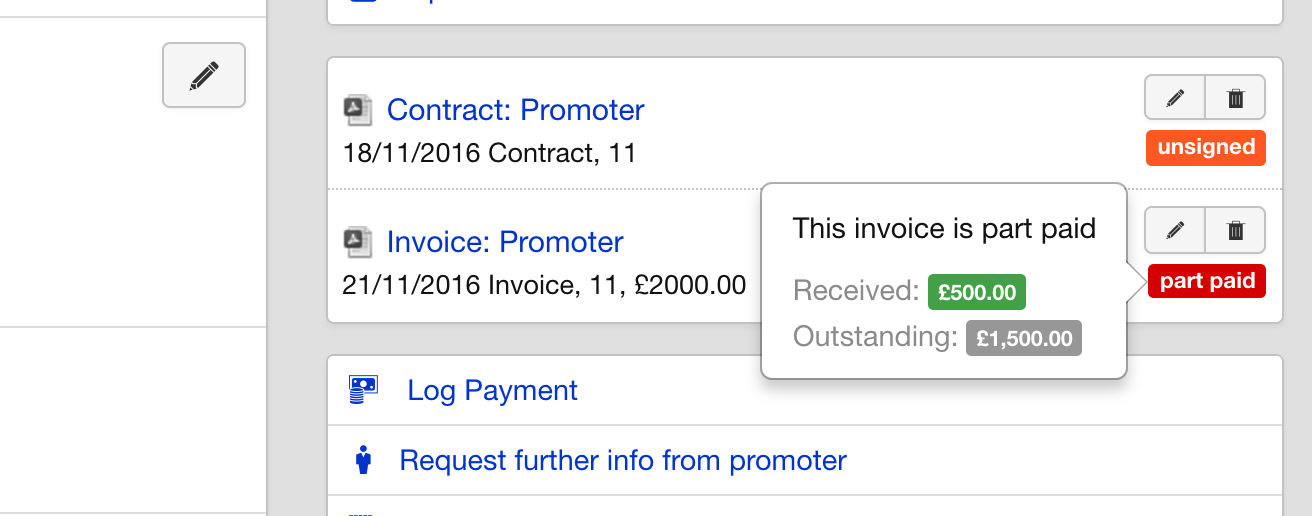Click the 21/11/2016 Invoice £2000.00 details text
The image size is (1312, 516).
(544, 285)
